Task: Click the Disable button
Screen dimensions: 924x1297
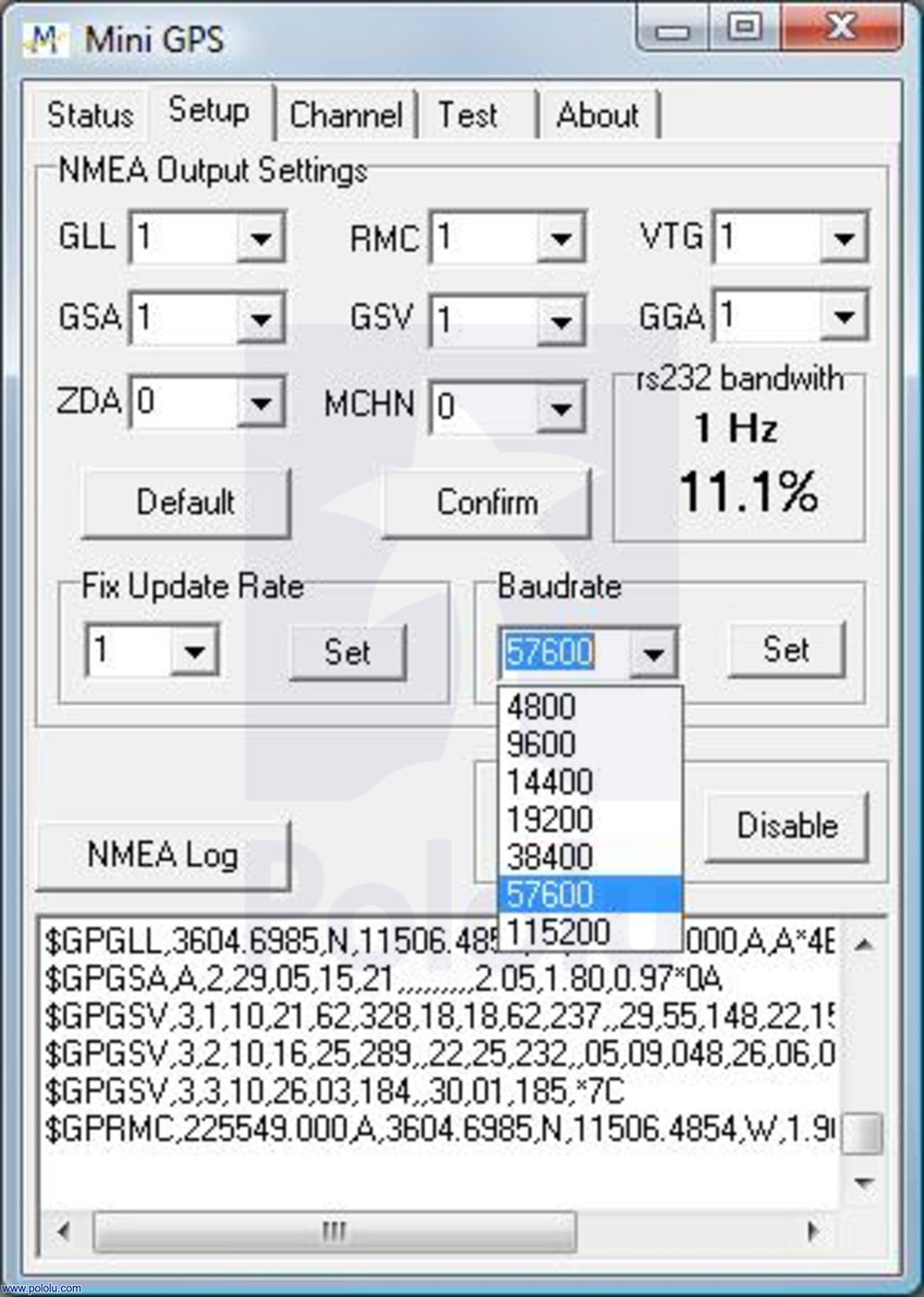Action: coord(787,826)
